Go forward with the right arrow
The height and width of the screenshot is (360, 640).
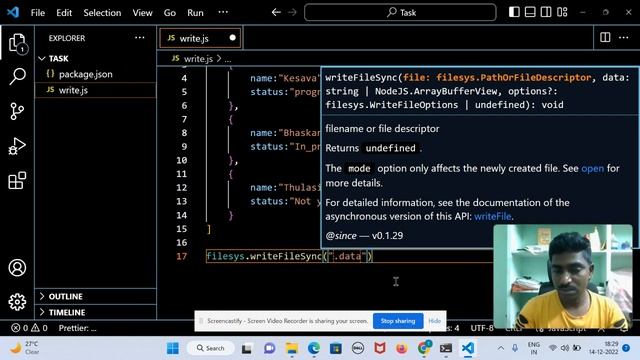pyautogui.click(x=292, y=12)
